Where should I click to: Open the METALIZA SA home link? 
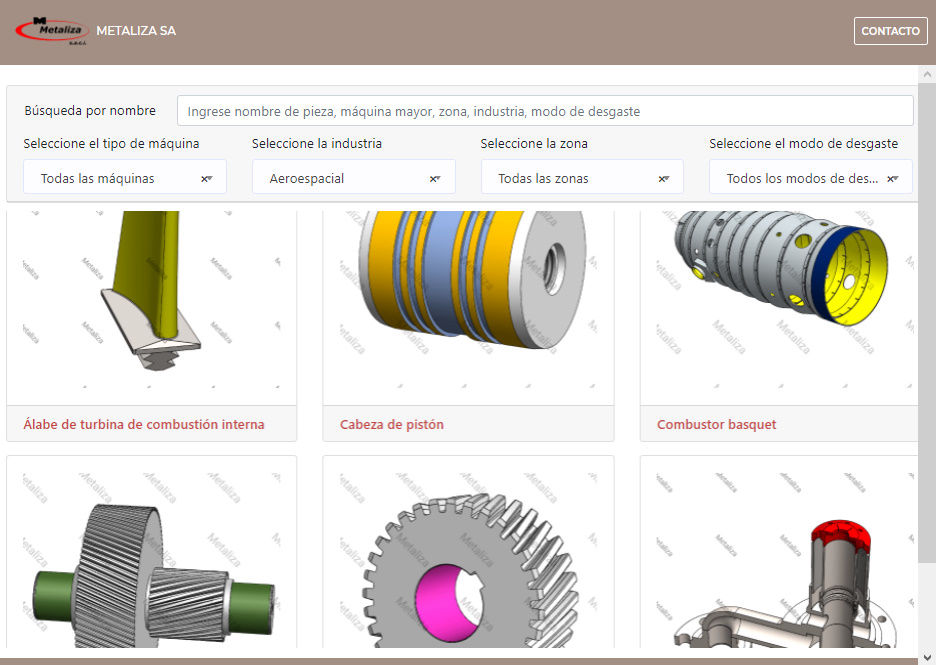point(136,31)
